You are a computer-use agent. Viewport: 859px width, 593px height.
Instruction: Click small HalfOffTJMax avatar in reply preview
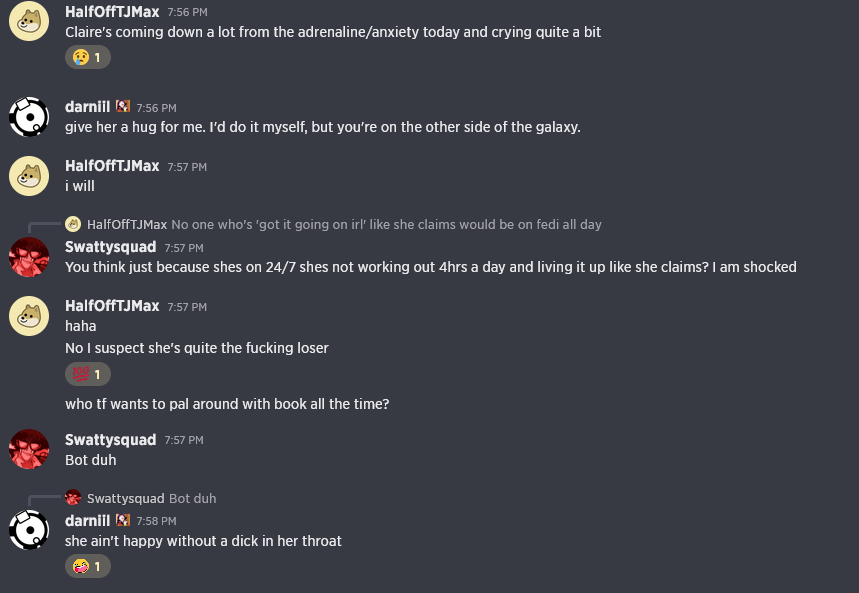(x=73, y=224)
